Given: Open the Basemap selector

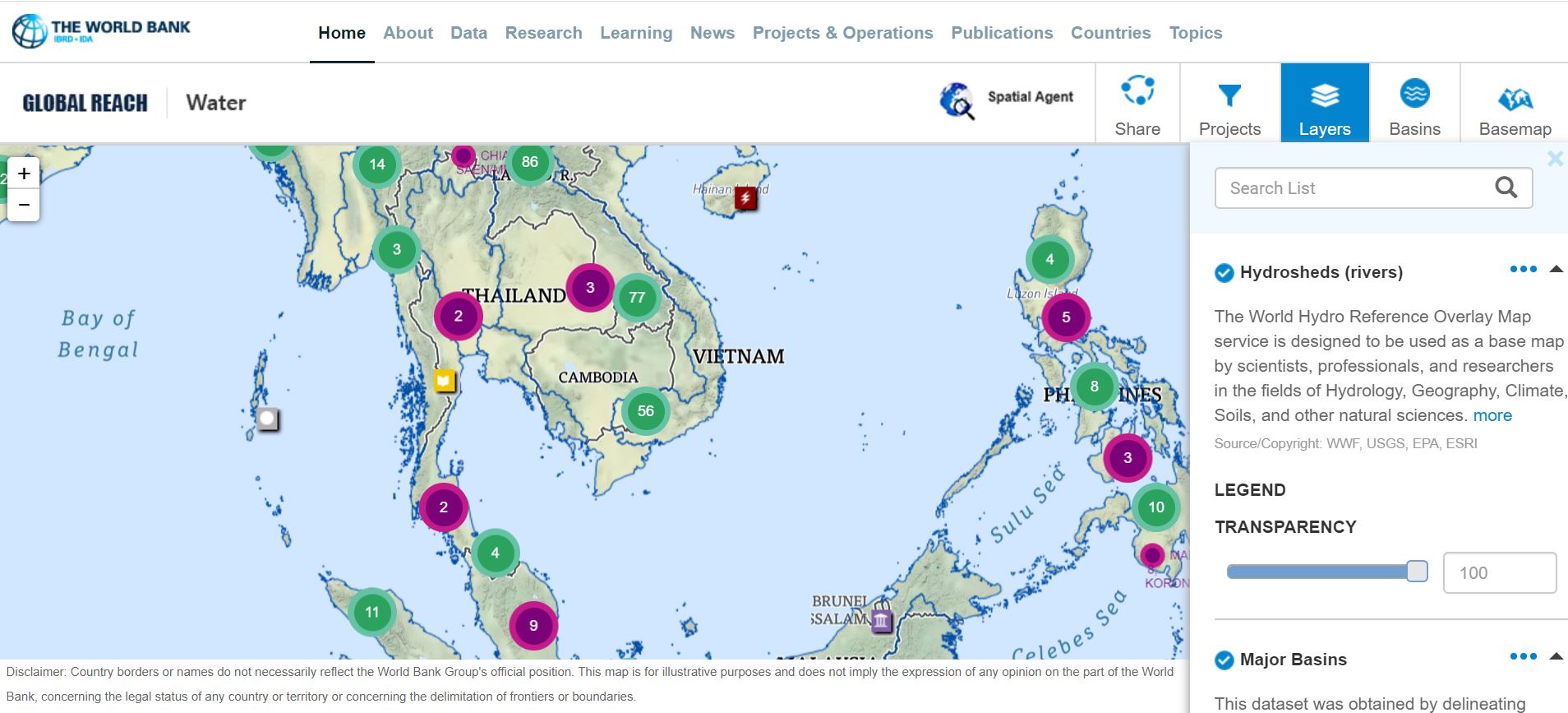Looking at the screenshot, I should (x=1515, y=104).
